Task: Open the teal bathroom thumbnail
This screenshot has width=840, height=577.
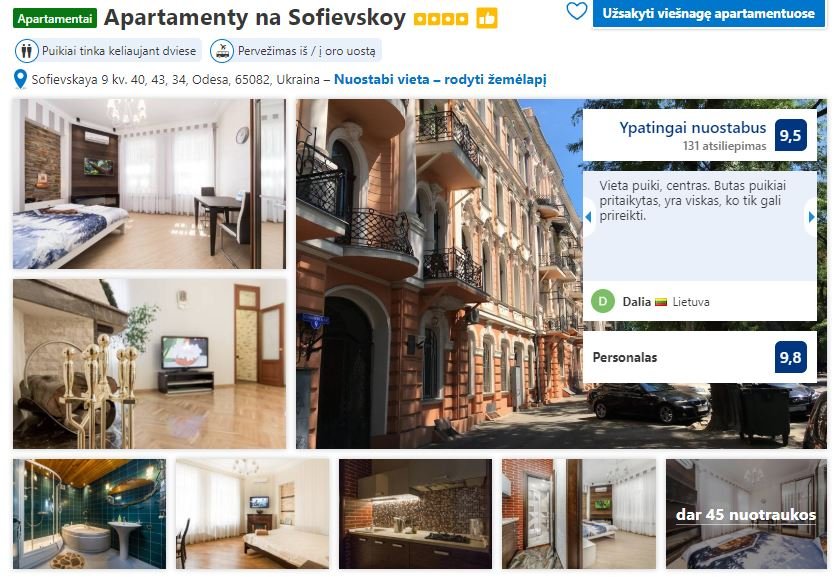Action: pos(89,514)
